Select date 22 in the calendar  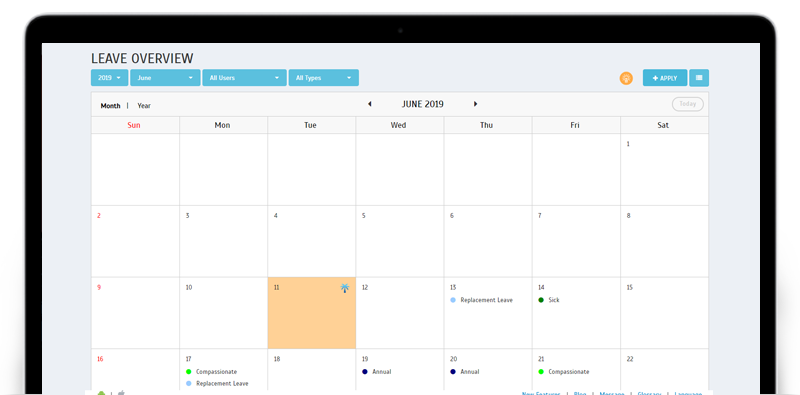630,359
